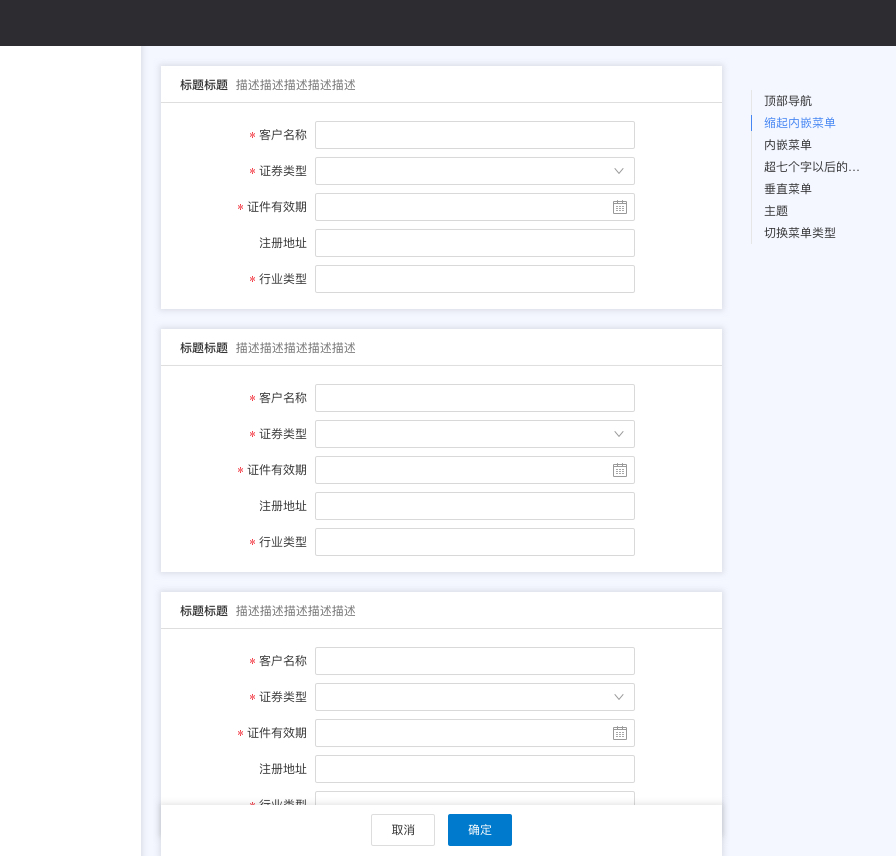The image size is (896, 856).
Task: Click 证件有效期 date field in second form
Action: point(475,470)
